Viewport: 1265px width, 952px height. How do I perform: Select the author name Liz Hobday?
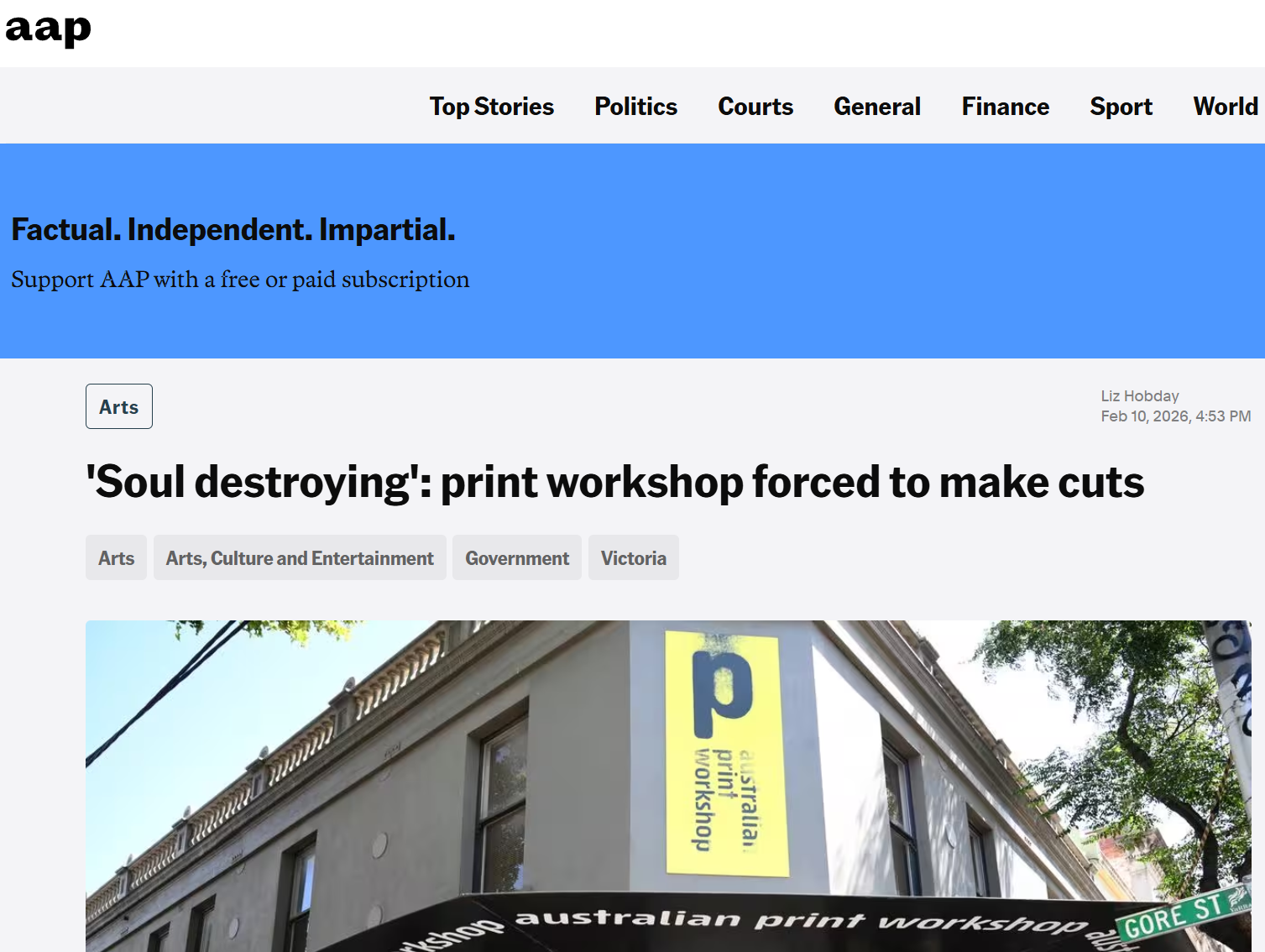coord(1140,396)
